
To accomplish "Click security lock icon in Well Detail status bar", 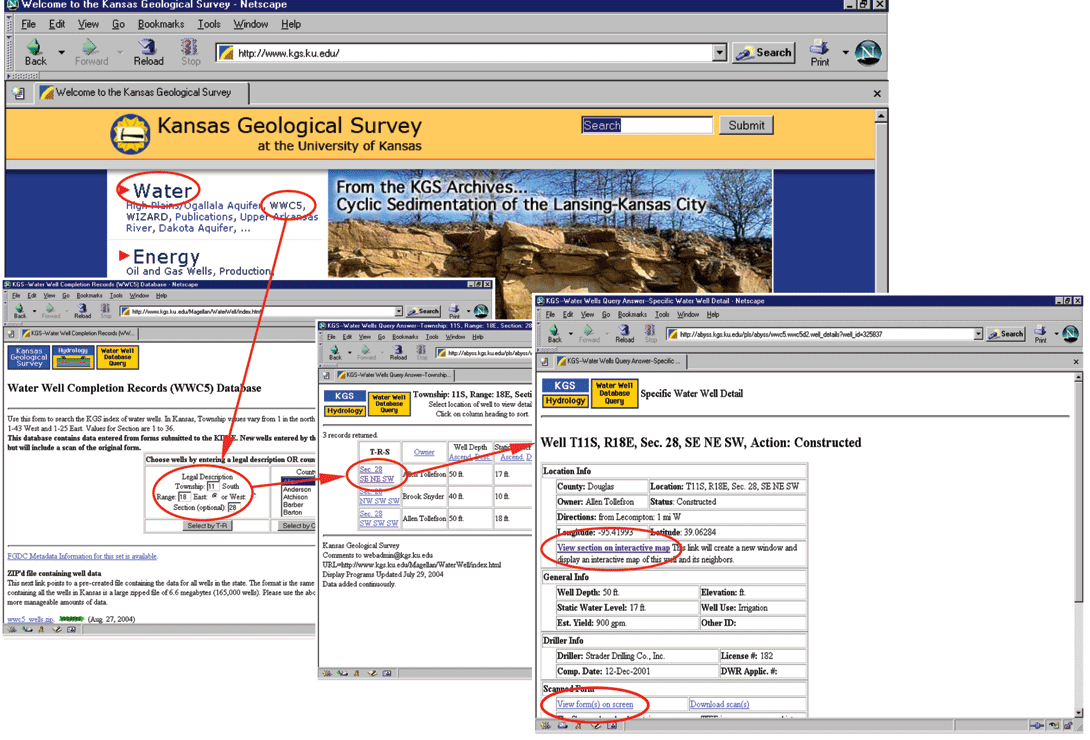I will coord(1067,725).
